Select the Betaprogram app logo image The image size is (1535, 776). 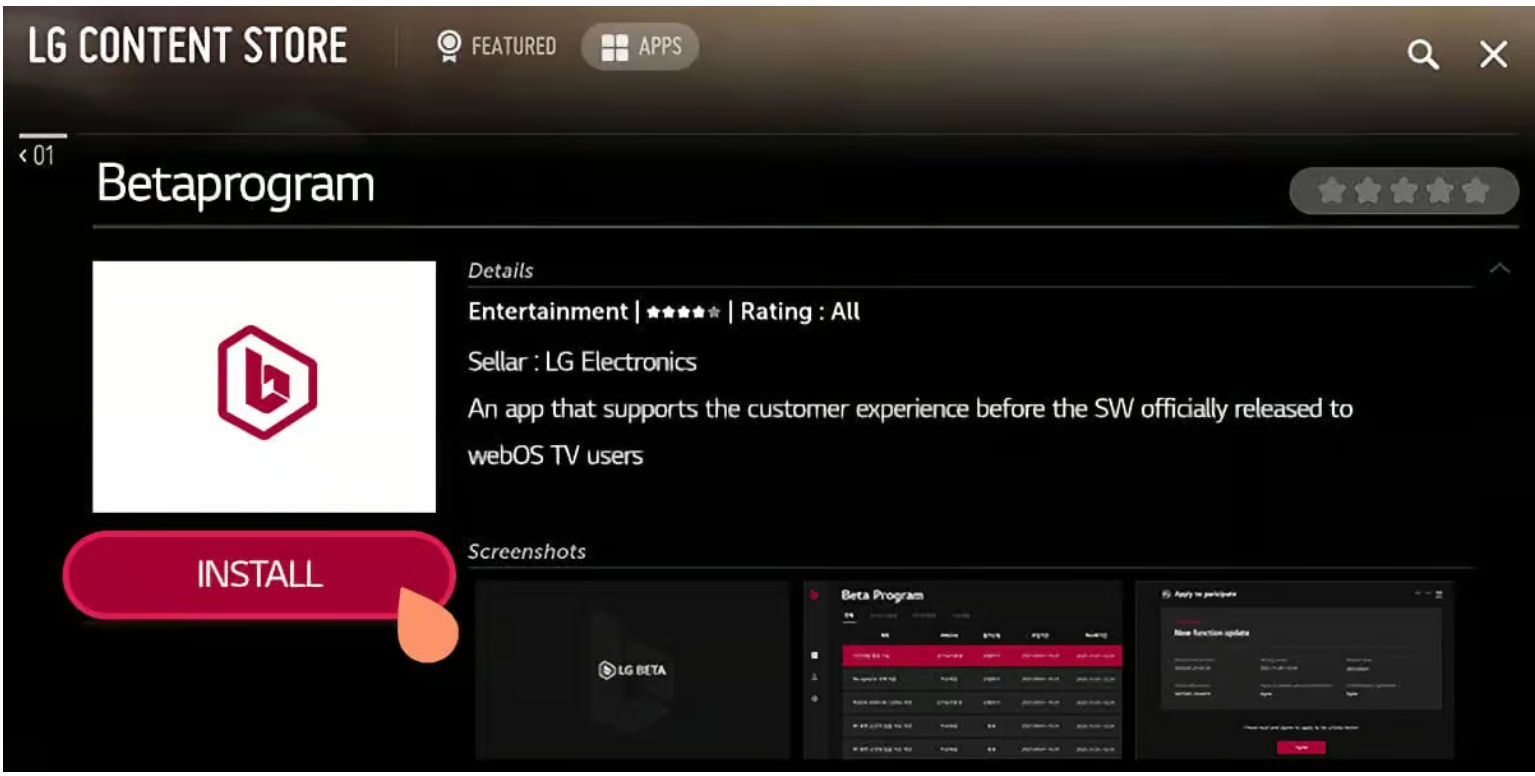pyautogui.click(x=264, y=387)
